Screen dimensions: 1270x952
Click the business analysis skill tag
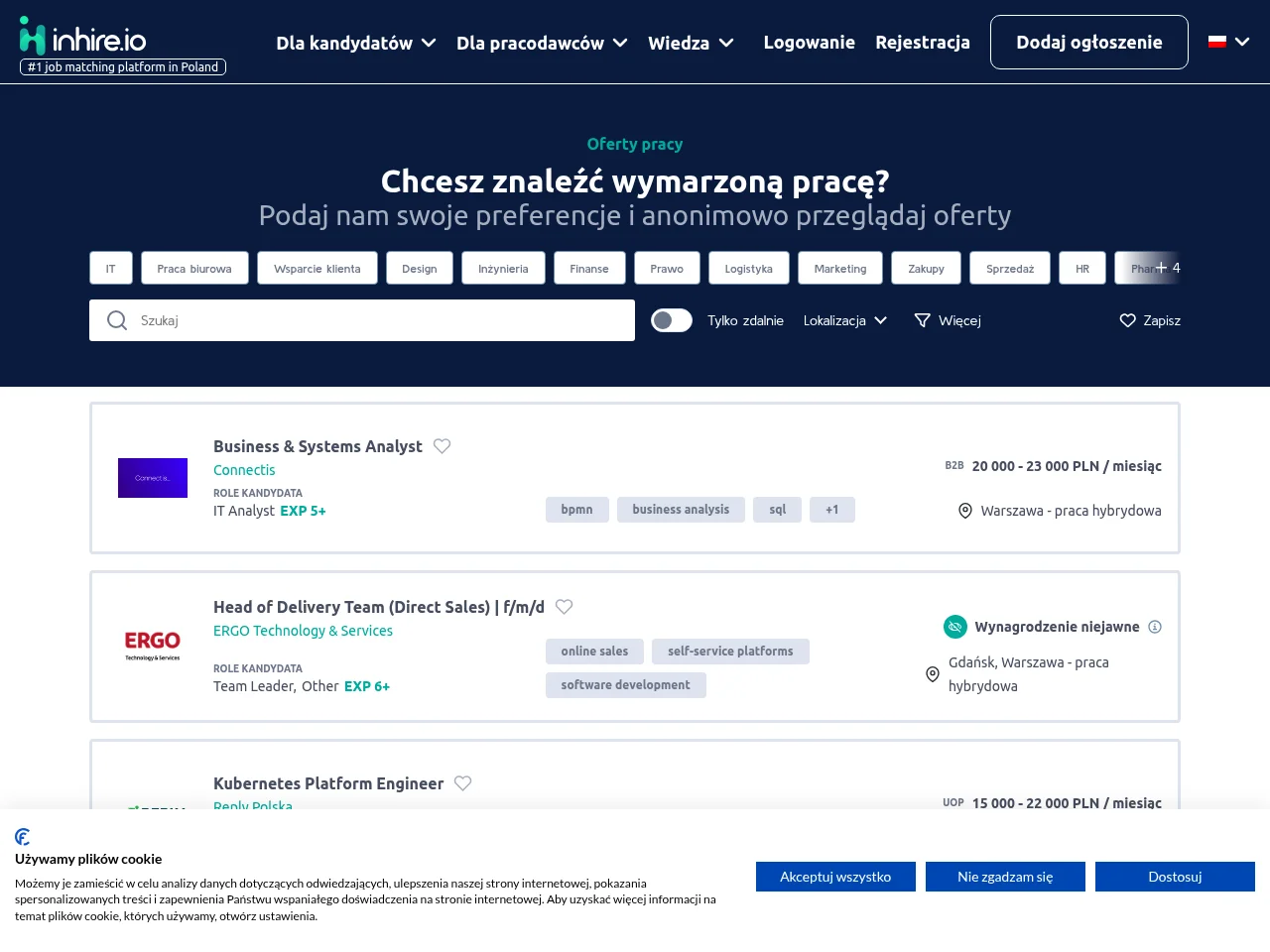[681, 510]
